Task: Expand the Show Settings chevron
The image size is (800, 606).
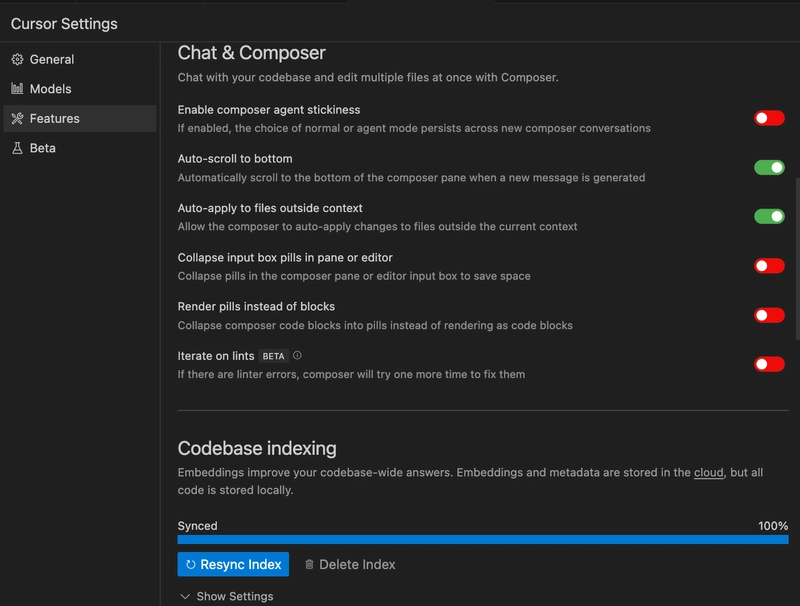Action: pos(185,596)
